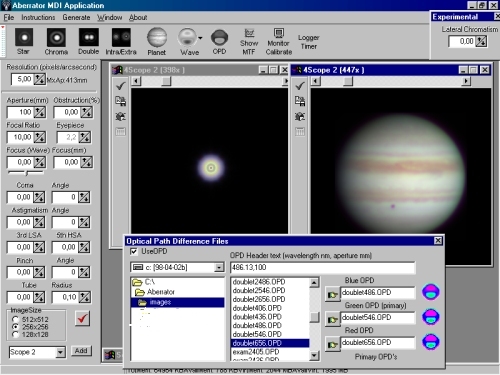500x375 pixels.
Task: Assign selected file to Green OPD
Action: pyautogui.click(x=332, y=320)
